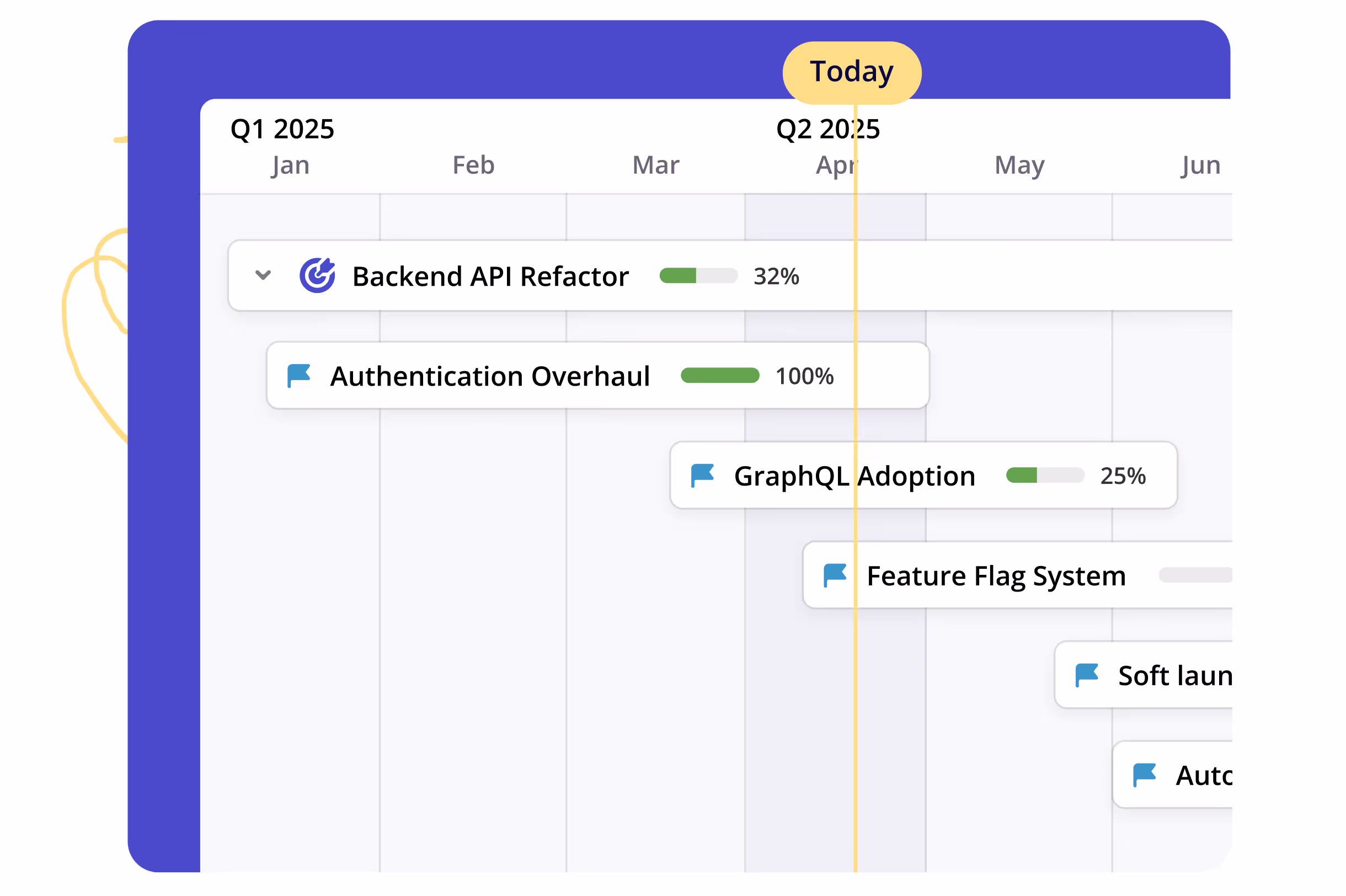Click the Authentication Overhaul flag icon
1346x896 pixels.
coord(298,376)
